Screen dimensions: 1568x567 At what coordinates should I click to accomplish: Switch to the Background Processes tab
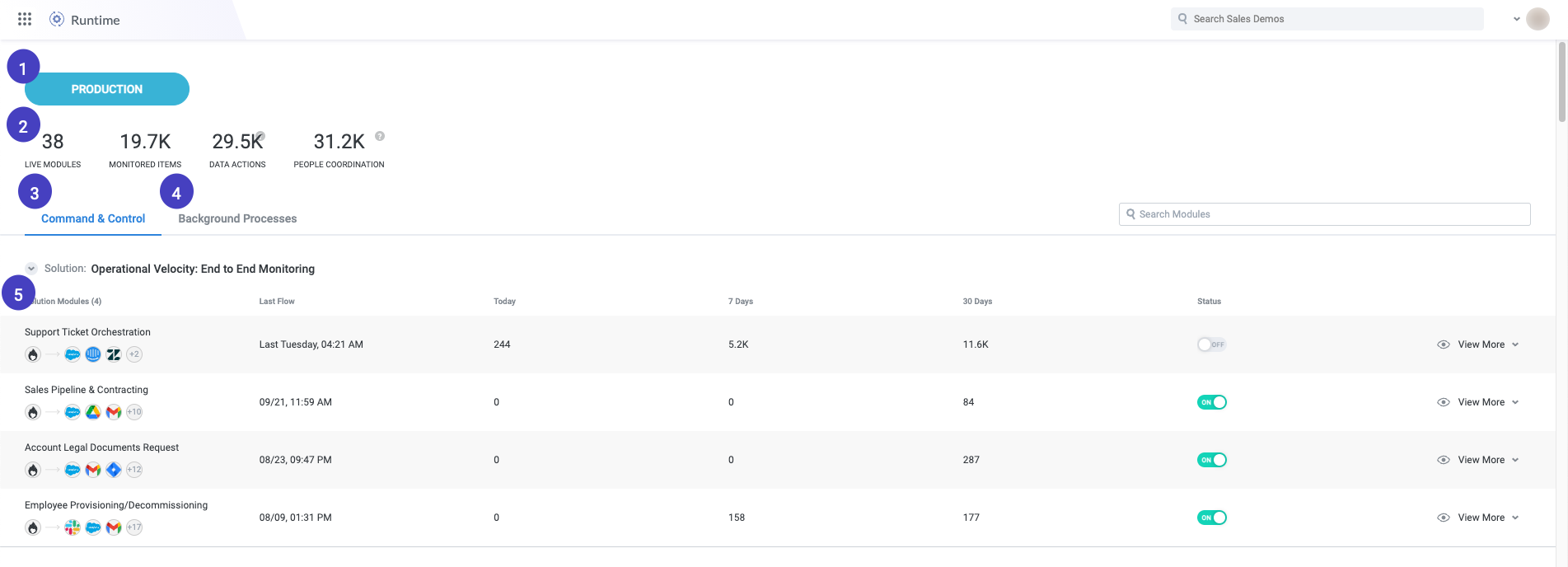click(x=237, y=218)
